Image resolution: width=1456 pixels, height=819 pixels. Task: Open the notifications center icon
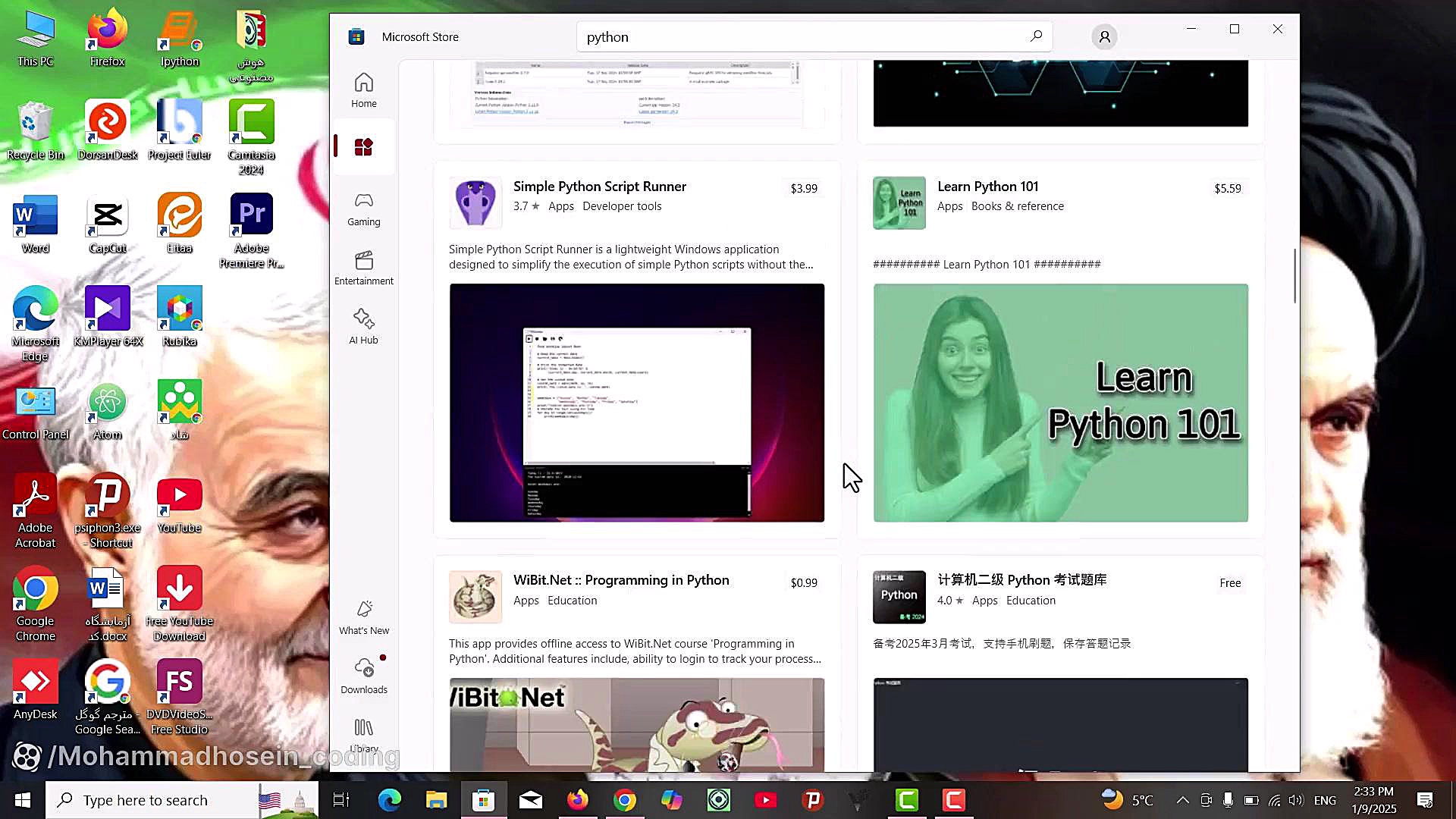(x=1425, y=800)
